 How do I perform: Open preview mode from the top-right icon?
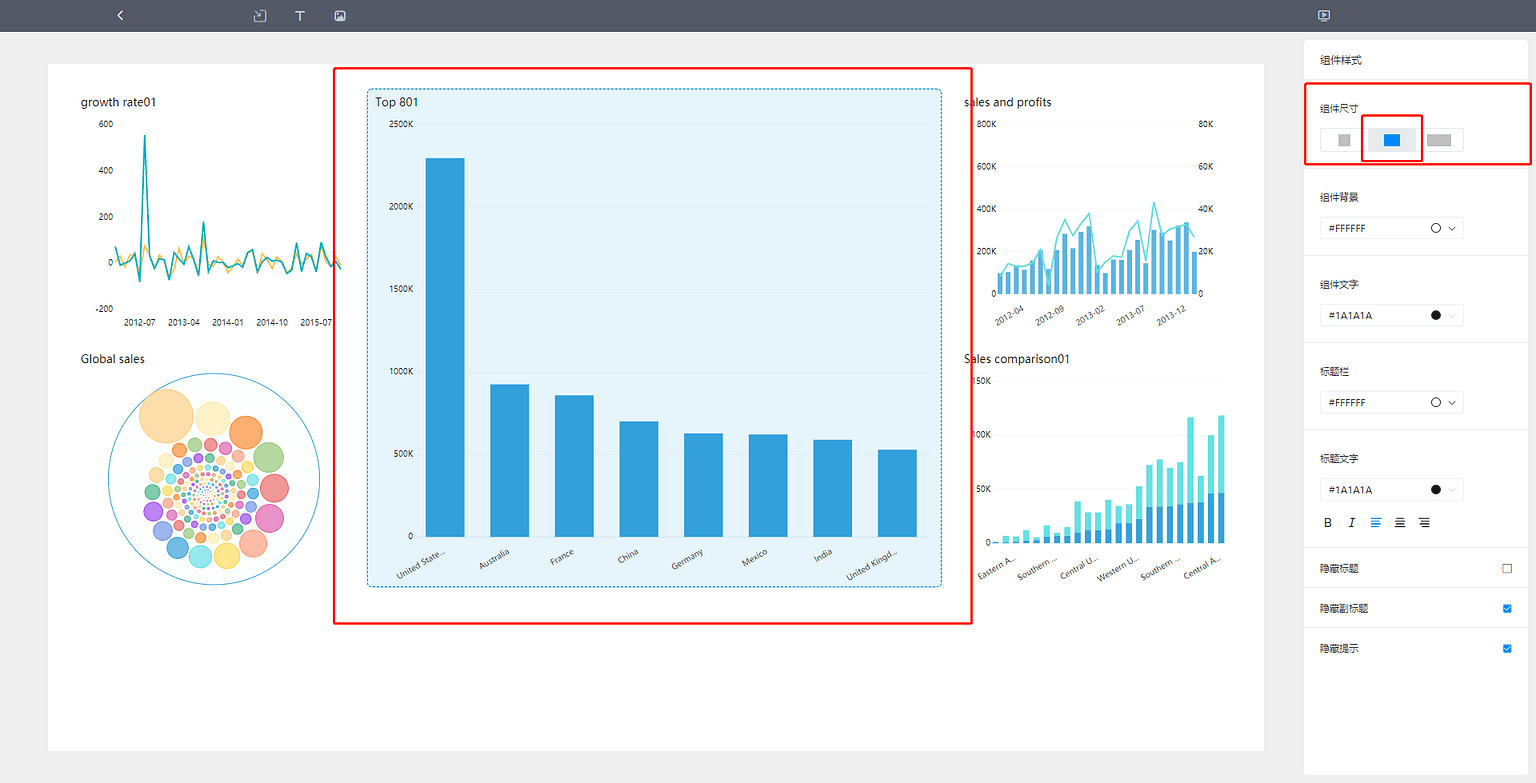coord(1324,16)
